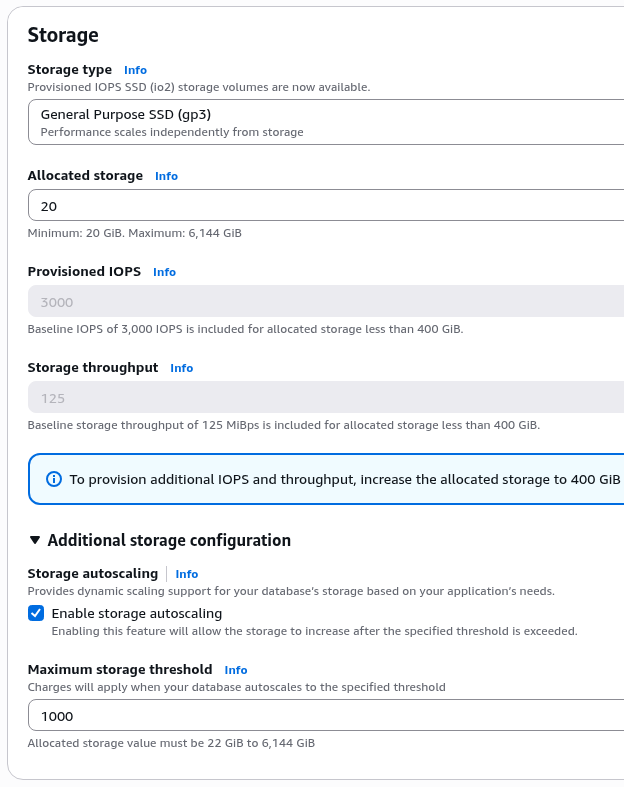The width and height of the screenshot is (624, 787).
Task: Click the Additional storage configuration heading
Action: (x=169, y=540)
